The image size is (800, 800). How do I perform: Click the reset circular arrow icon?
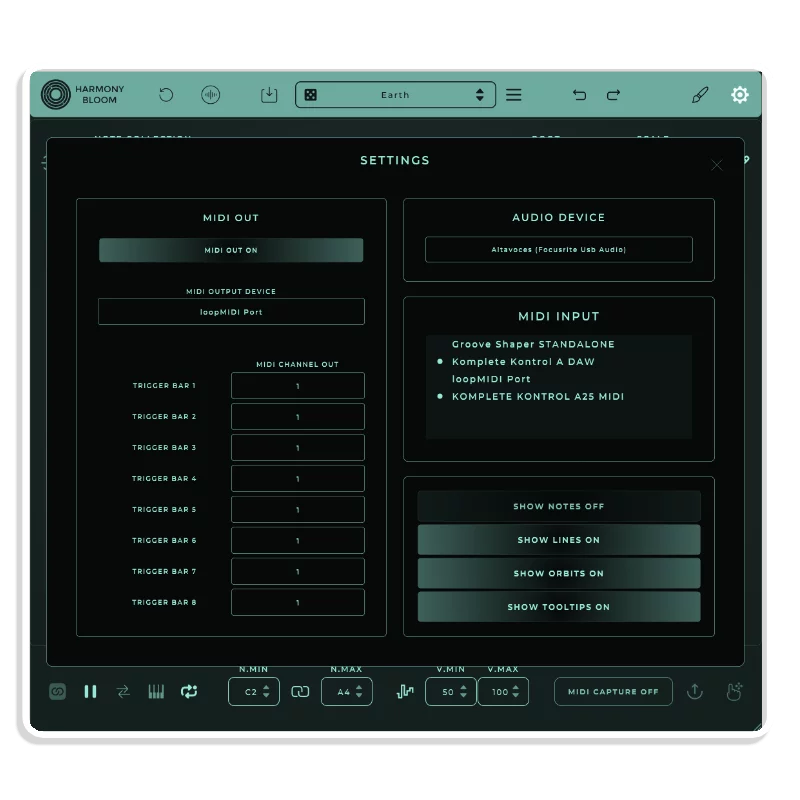[x=166, y=95]
